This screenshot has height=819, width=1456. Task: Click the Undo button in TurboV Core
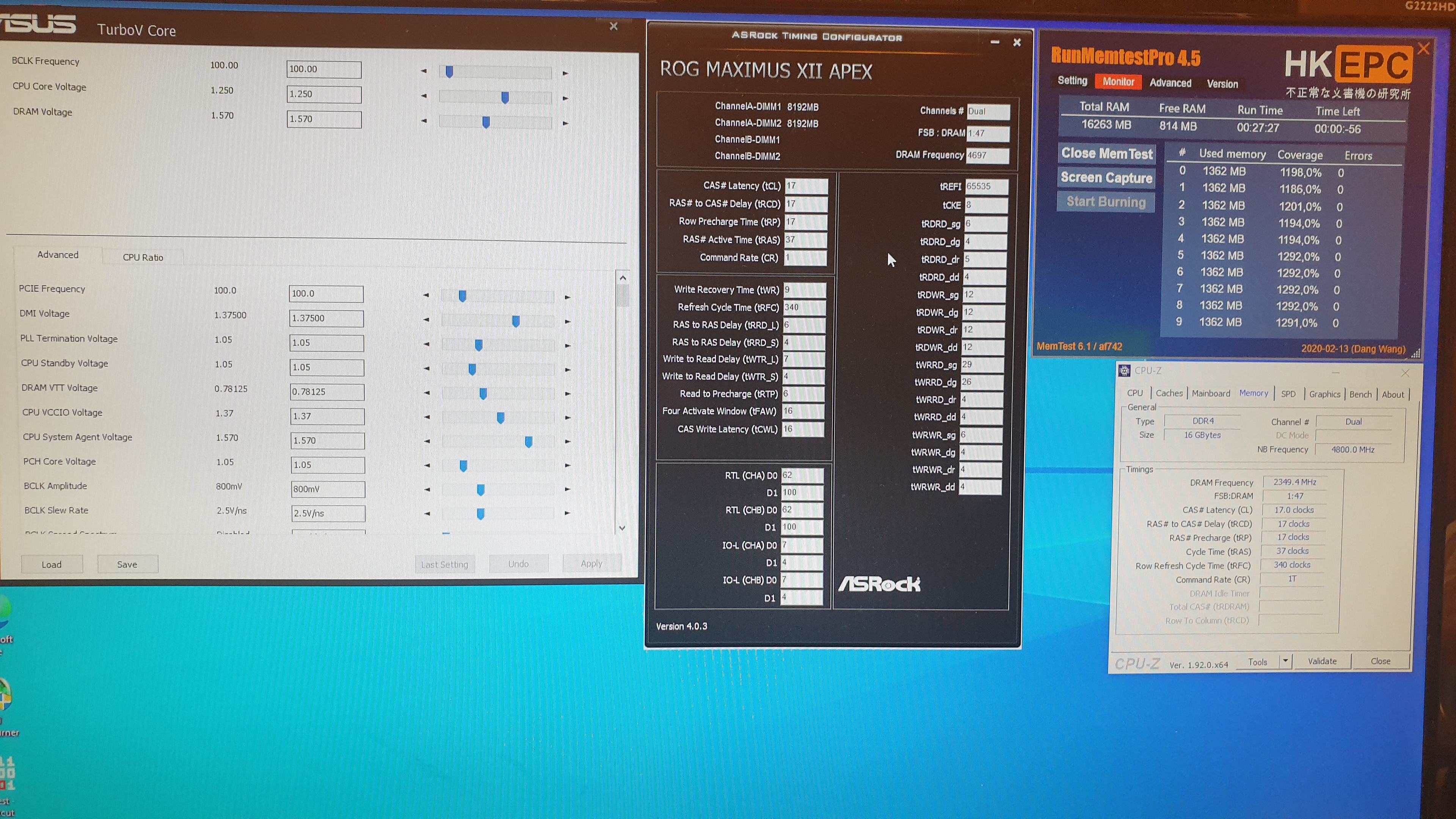(x=518, y=563)
